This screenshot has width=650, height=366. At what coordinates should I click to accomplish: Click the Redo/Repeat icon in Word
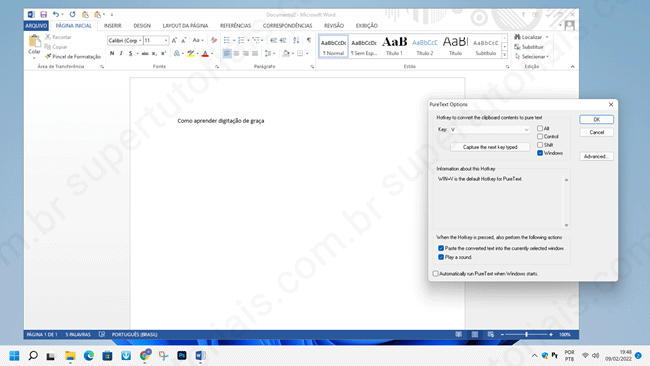(73, 15)
